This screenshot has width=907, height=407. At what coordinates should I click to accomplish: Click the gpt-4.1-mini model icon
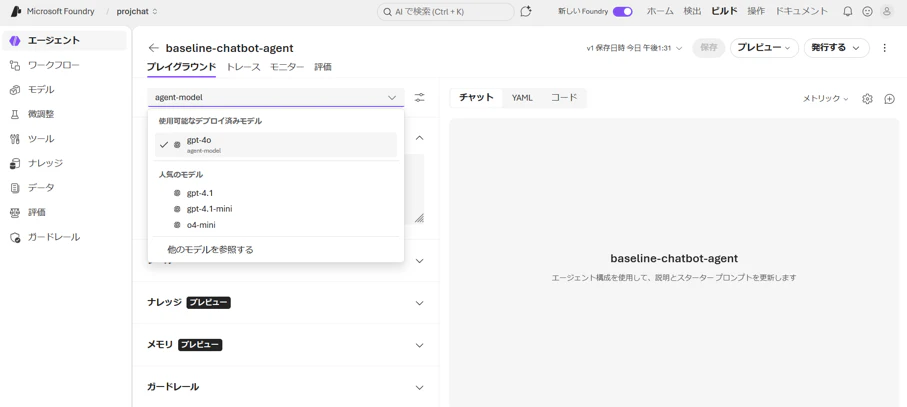click(x=177, y=209)
